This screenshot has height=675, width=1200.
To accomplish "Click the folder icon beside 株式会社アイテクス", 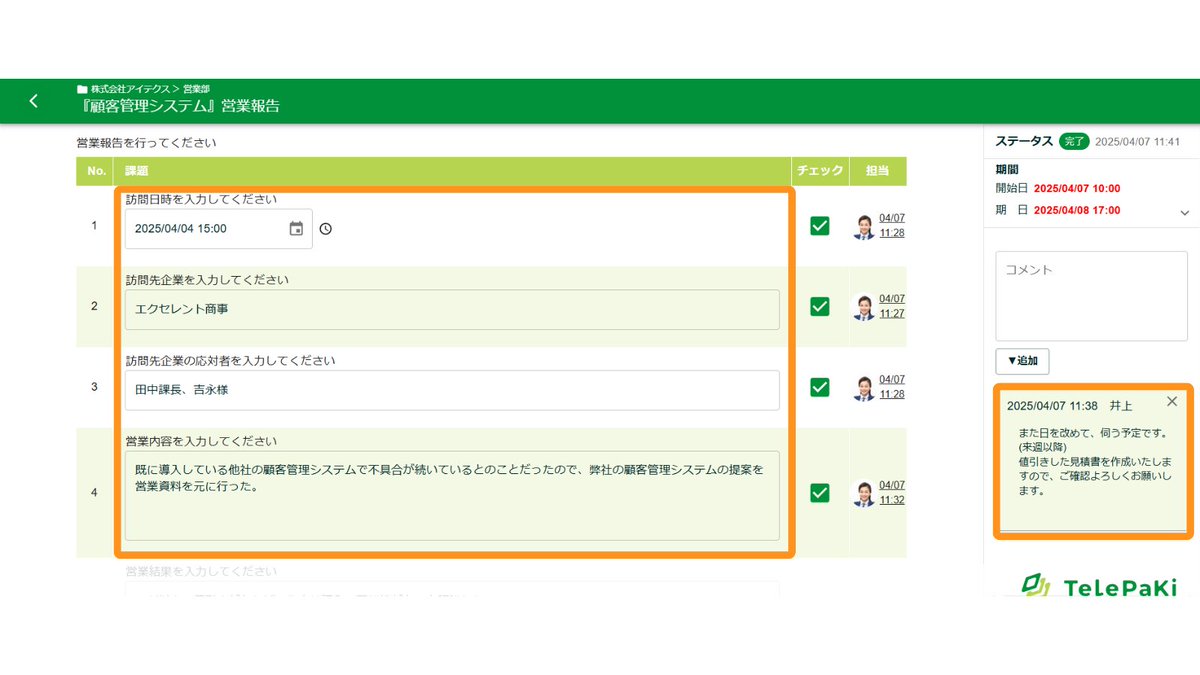I will (x=82, y=89).
